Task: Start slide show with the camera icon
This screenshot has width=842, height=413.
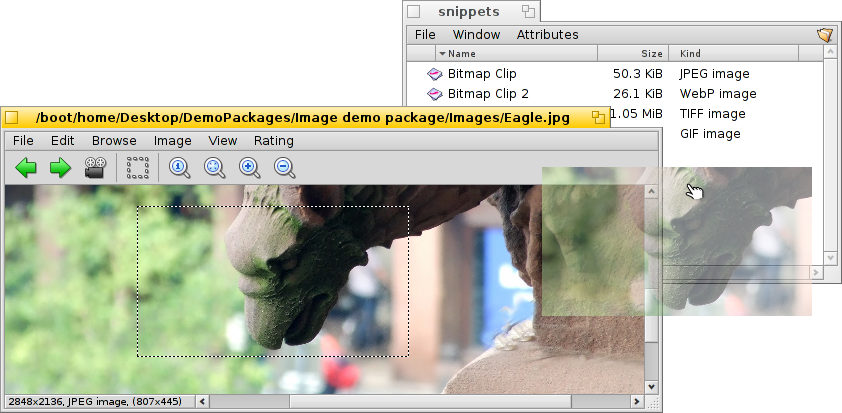Action: [95, 168]
